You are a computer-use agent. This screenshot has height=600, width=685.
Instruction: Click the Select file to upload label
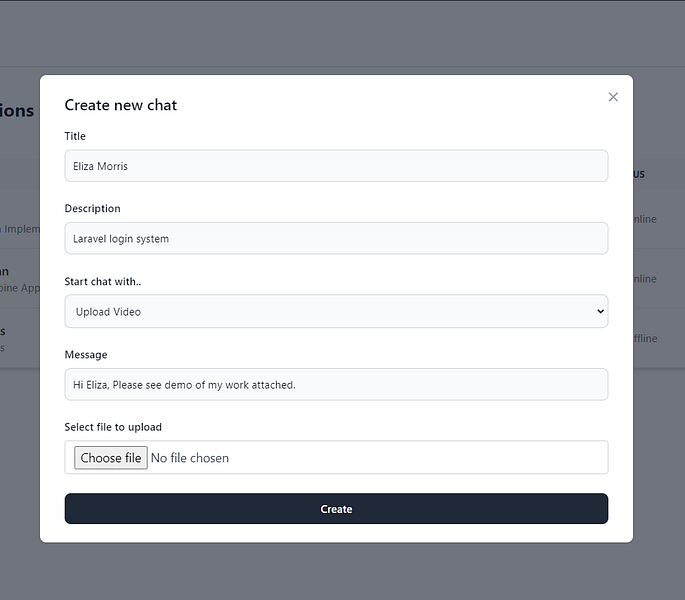click(x=113, y=427)
